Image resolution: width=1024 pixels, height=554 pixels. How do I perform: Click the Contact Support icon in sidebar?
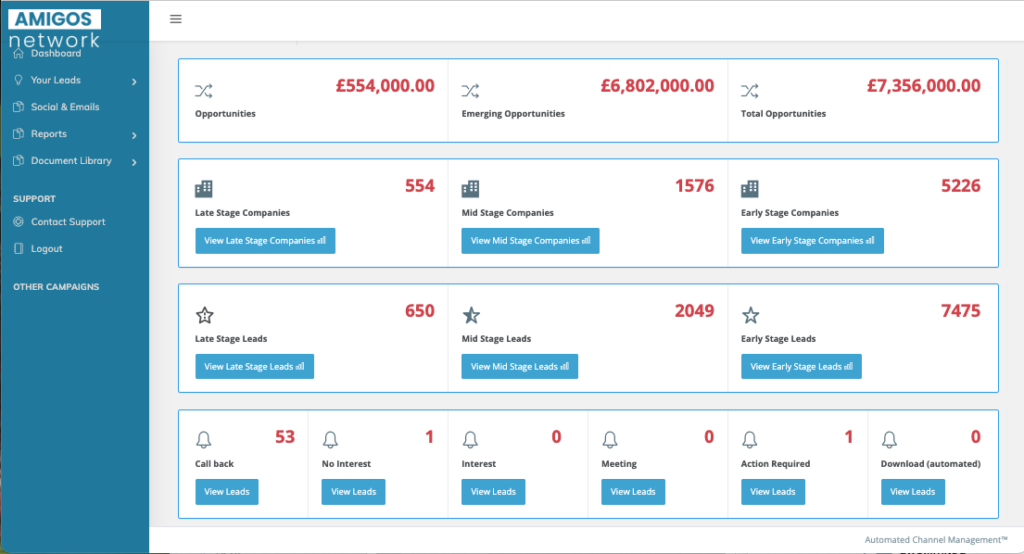(19, 222)
